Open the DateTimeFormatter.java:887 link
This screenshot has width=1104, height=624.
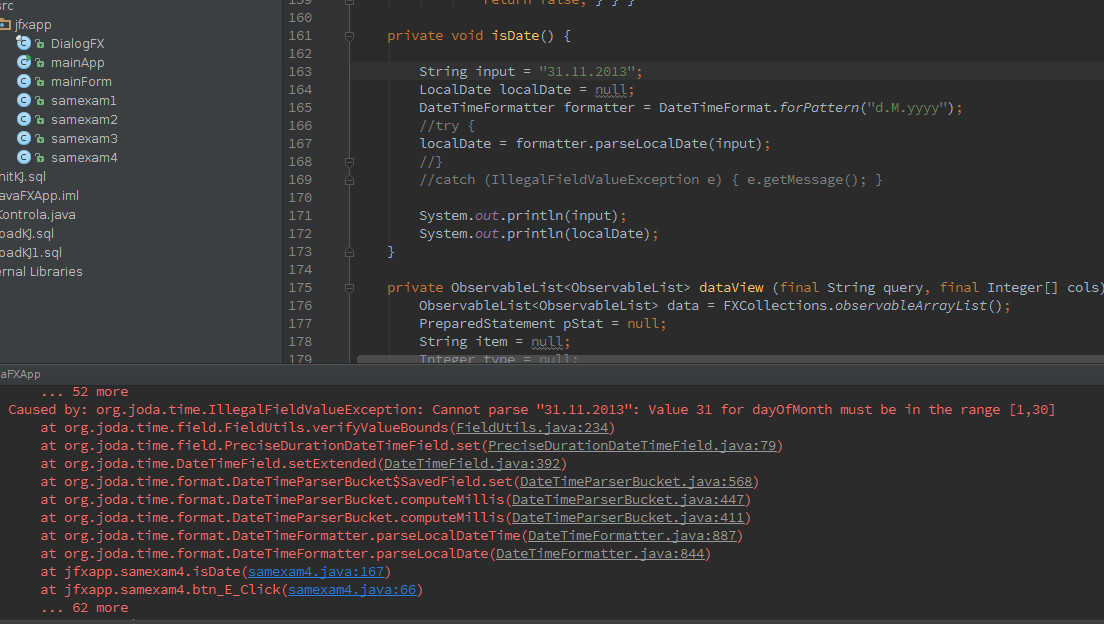632,535
